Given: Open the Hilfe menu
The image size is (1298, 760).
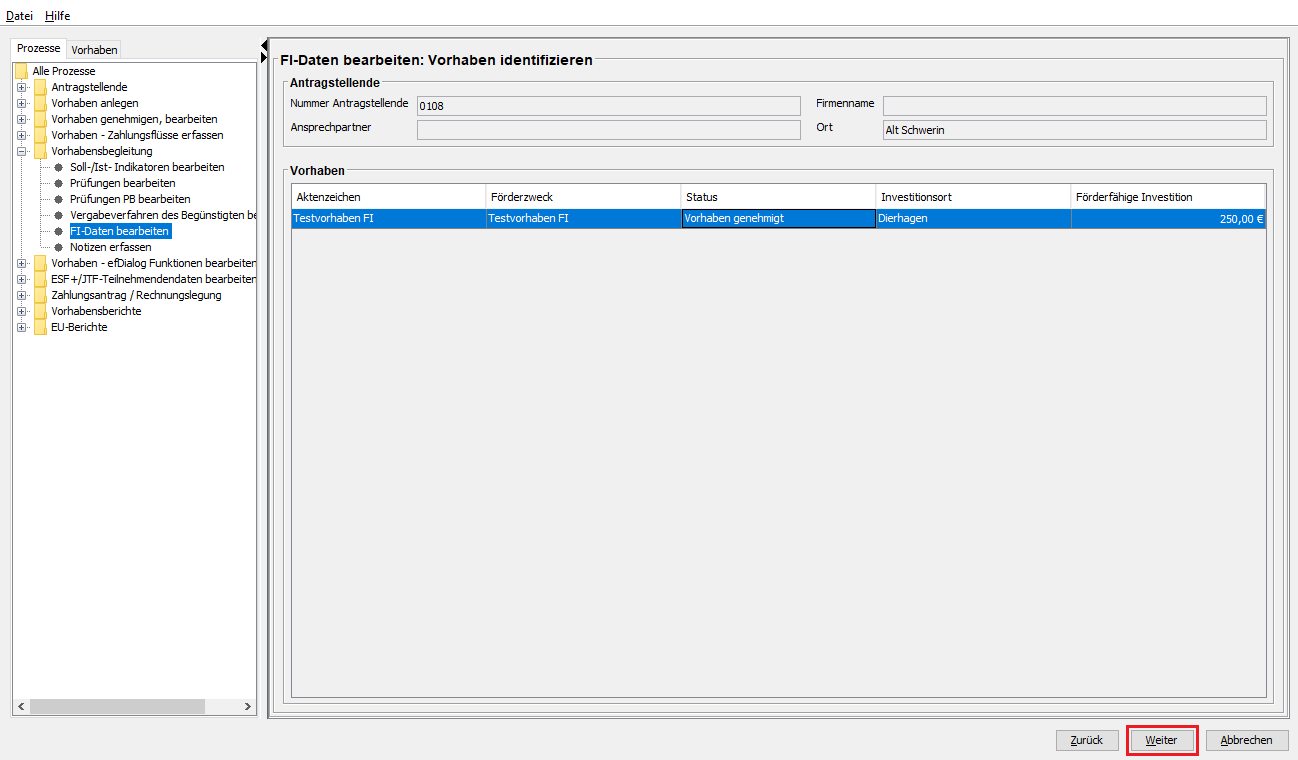Looking at the screenshot, I should 57,16.
